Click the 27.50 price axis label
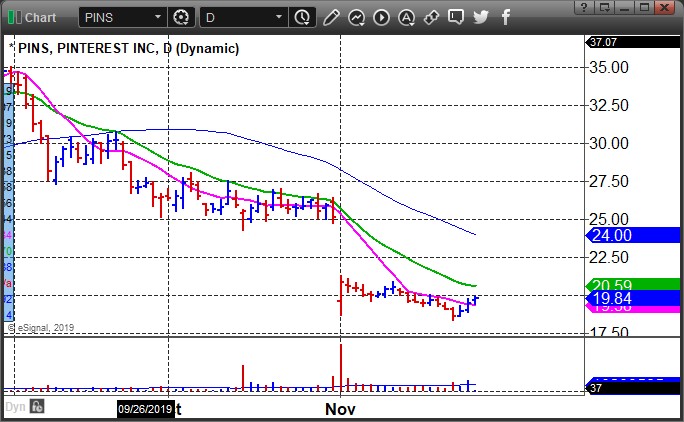 click(x=609, y=181)
